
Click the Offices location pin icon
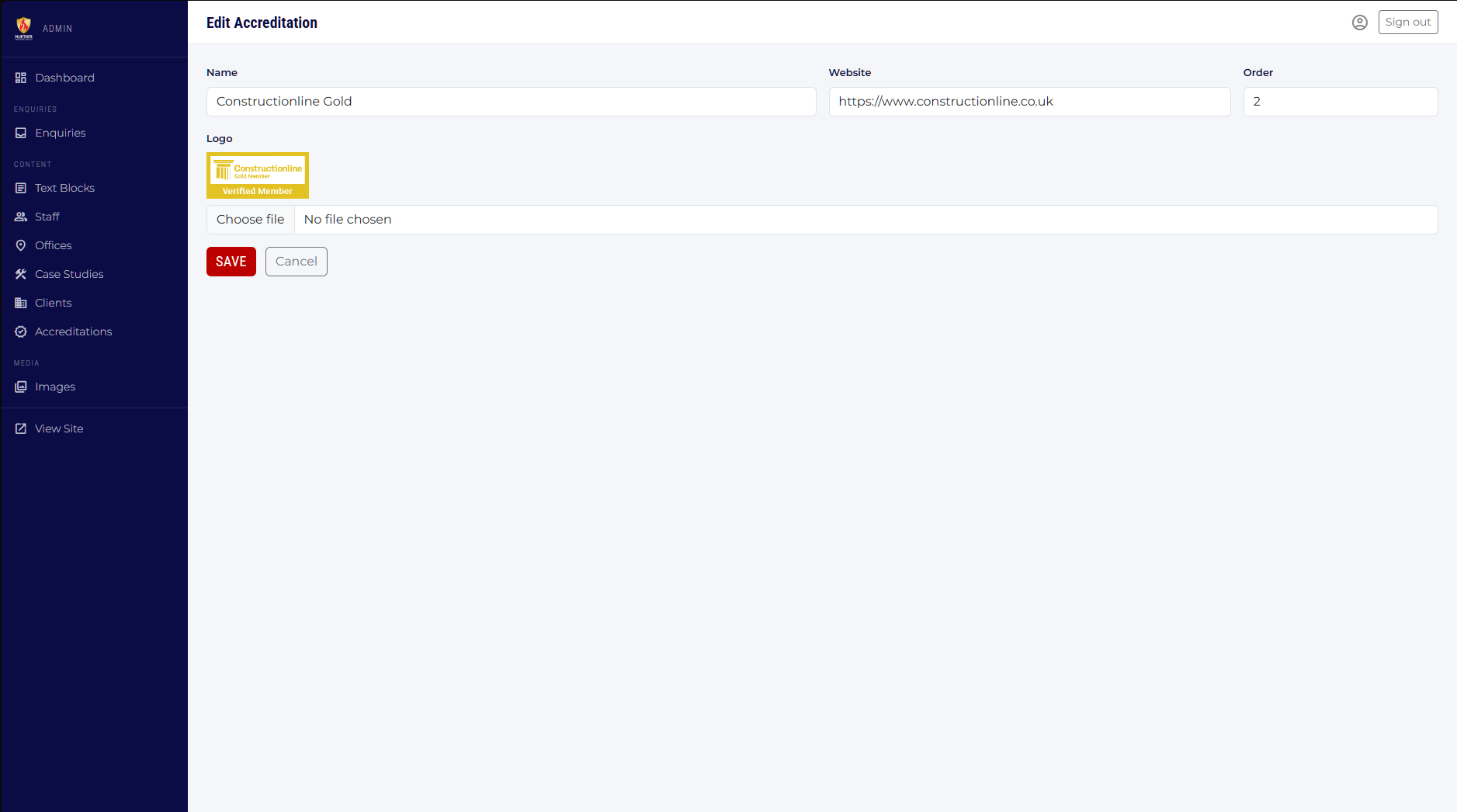(x=21, y=245)
